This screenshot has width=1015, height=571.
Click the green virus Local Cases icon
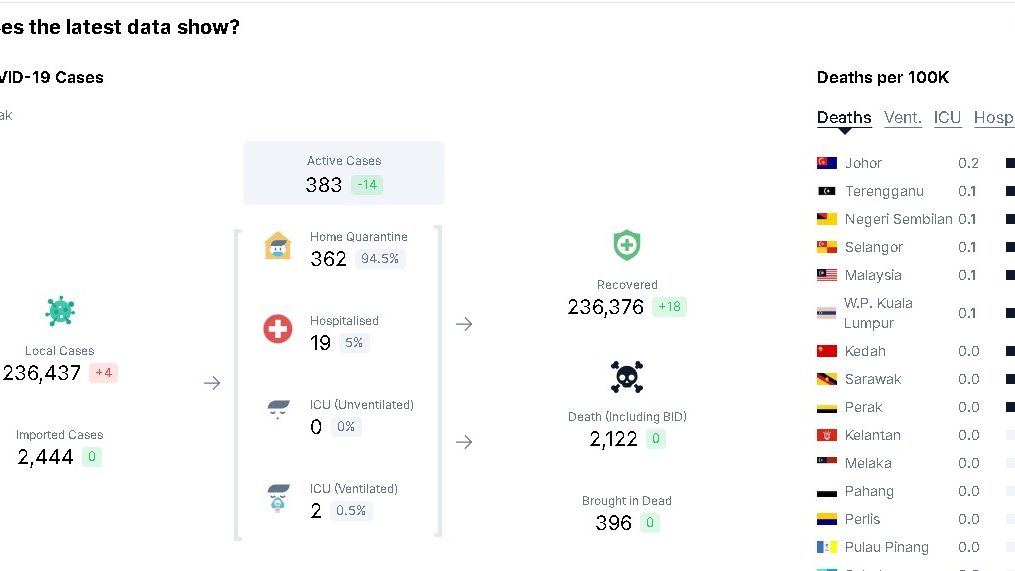[60, 311]
